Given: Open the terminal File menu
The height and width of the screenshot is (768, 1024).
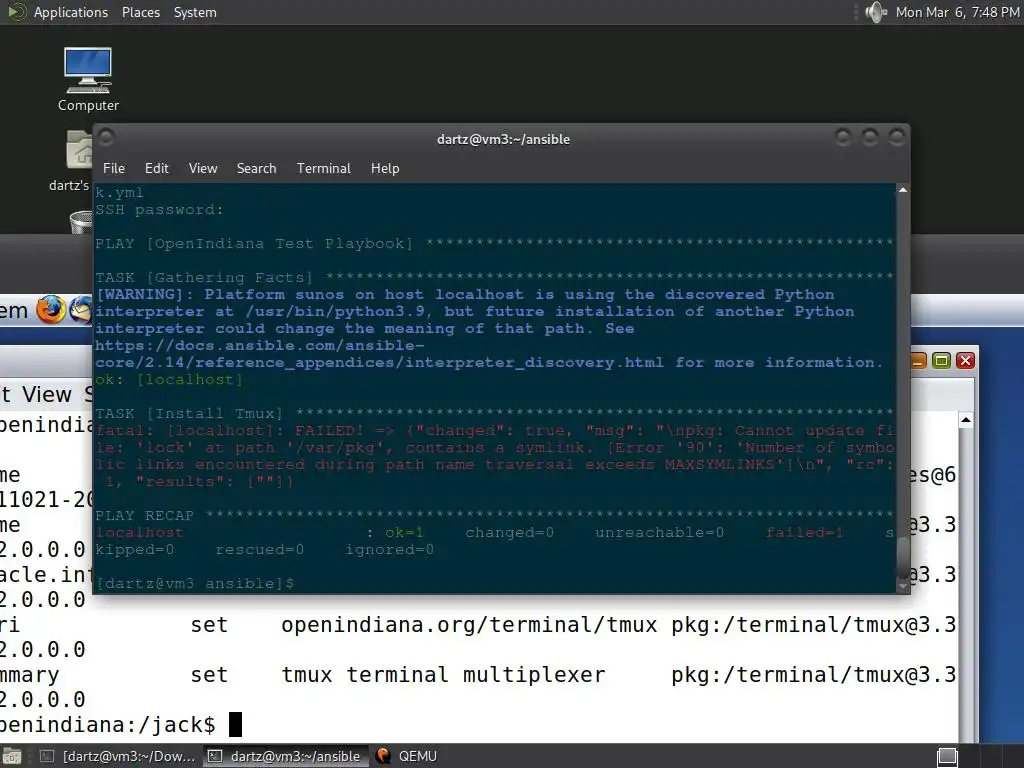Looking at the screenshot, I should 114,168.
